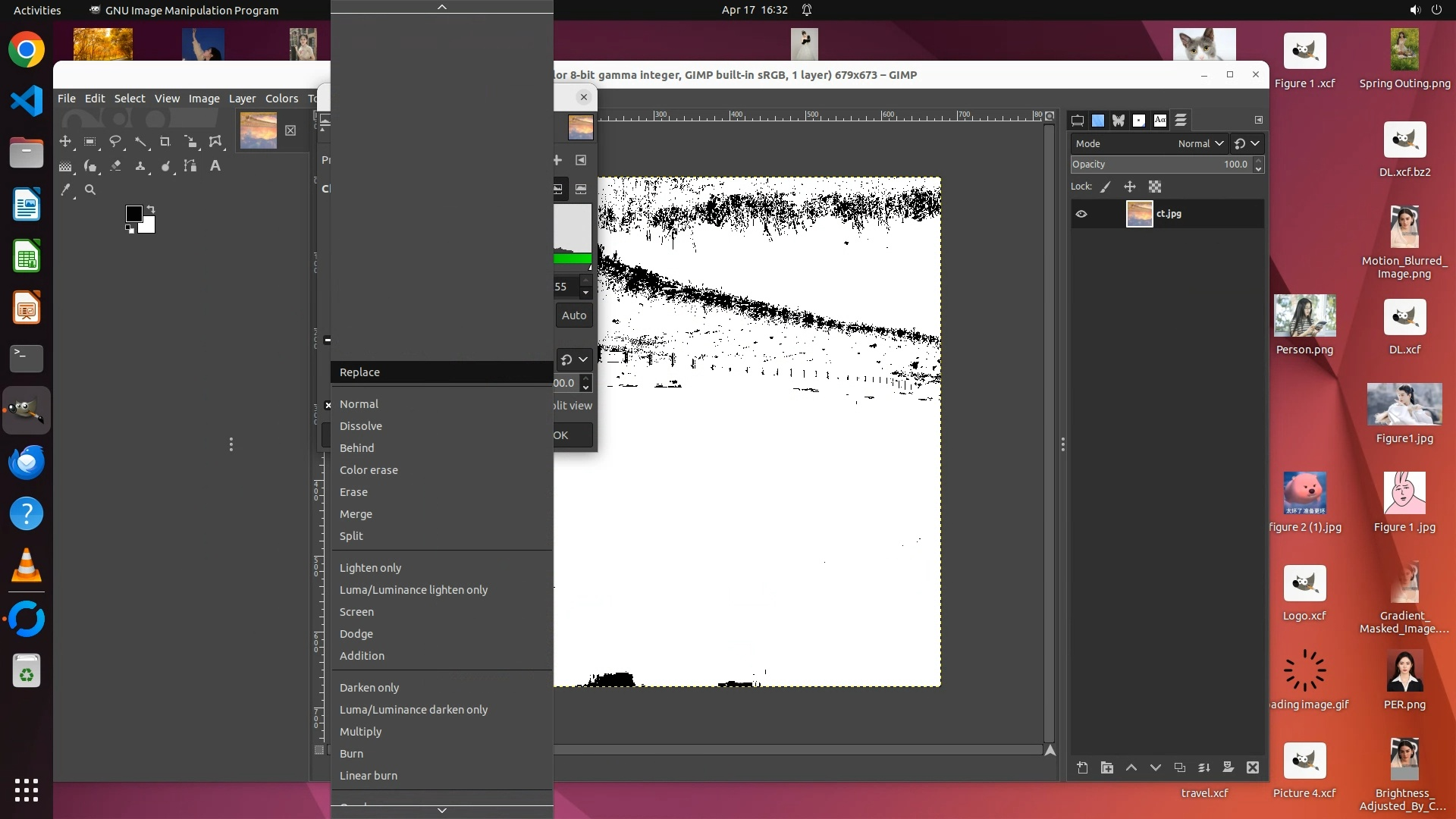
Task: Toggle lock alpha channel checkerboard icon
Action: (1155, 187)
